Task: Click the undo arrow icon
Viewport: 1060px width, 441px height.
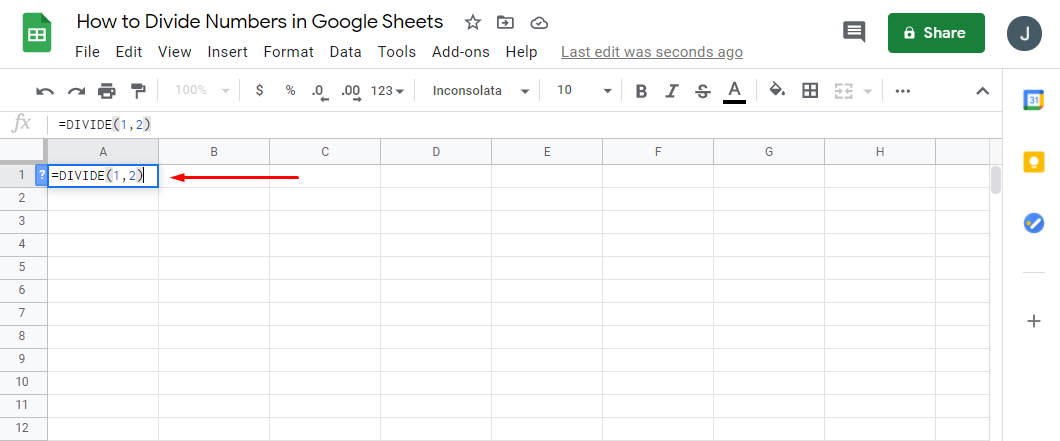Action: coord(45,91)
